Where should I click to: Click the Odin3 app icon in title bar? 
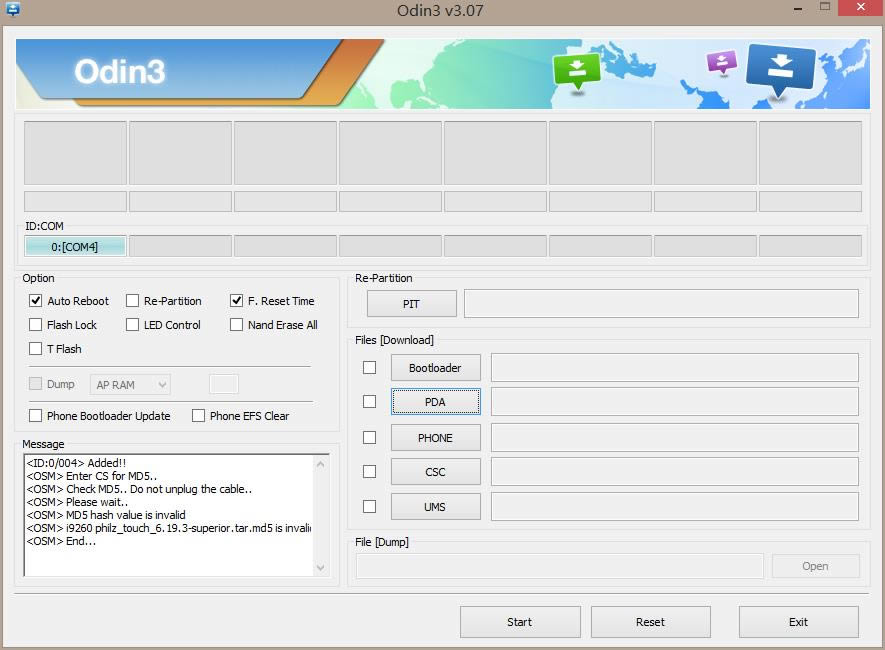point(13,10)
